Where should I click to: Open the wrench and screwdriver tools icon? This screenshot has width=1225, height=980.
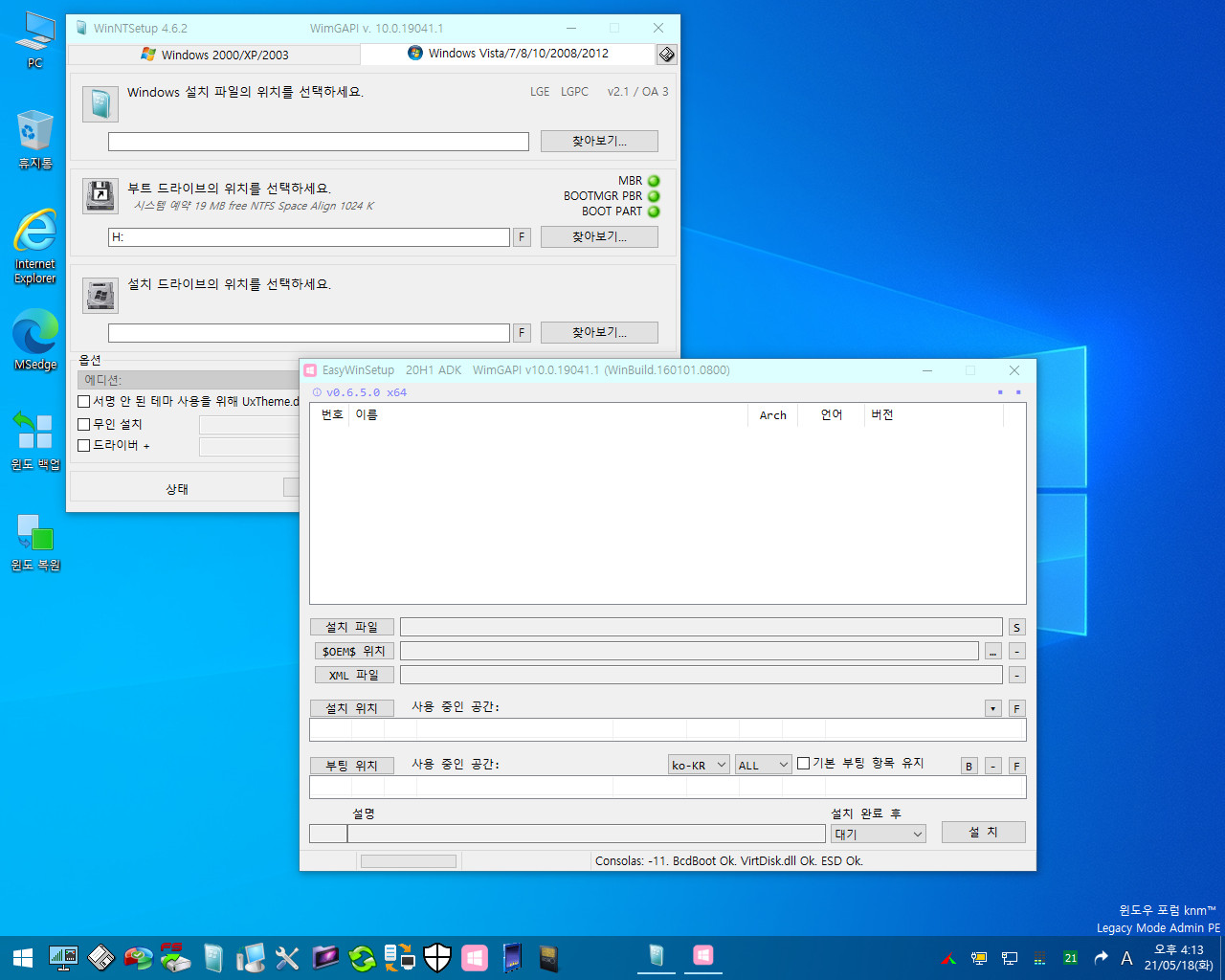pos(288,957)
